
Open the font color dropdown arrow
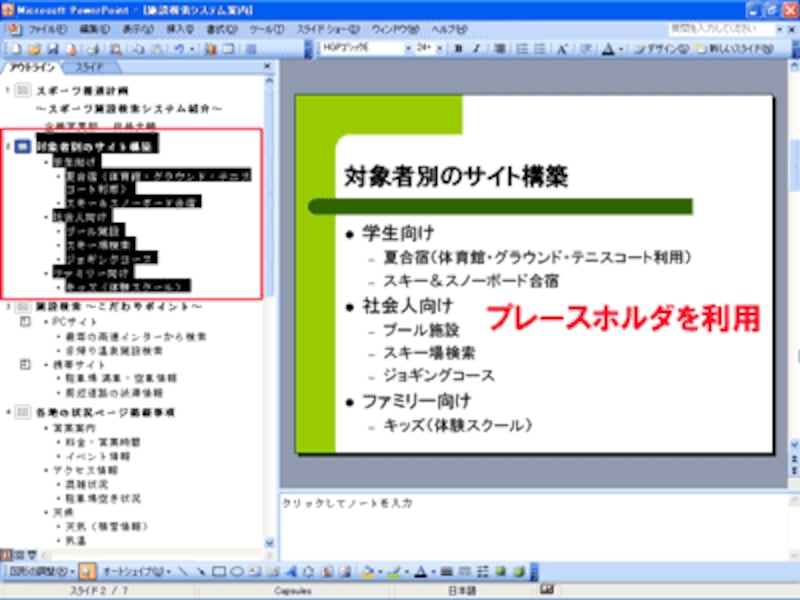pos(621,49)
